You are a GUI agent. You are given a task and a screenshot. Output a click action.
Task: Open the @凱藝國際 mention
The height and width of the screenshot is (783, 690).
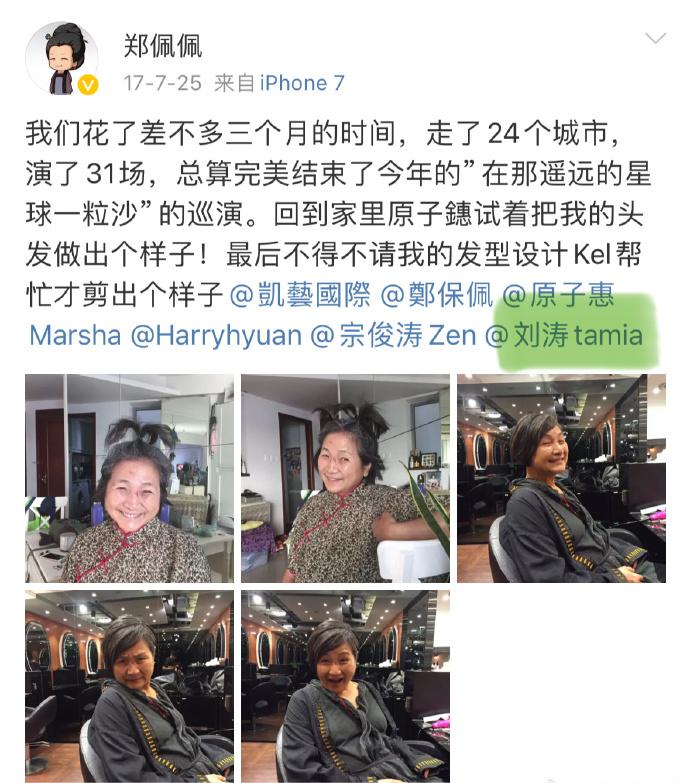tap(301, 294)
